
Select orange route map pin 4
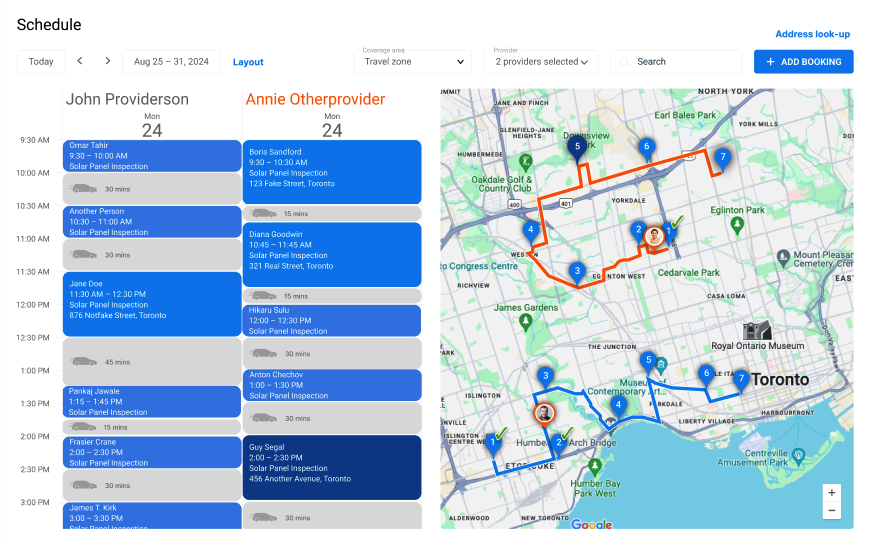point(530,232)
